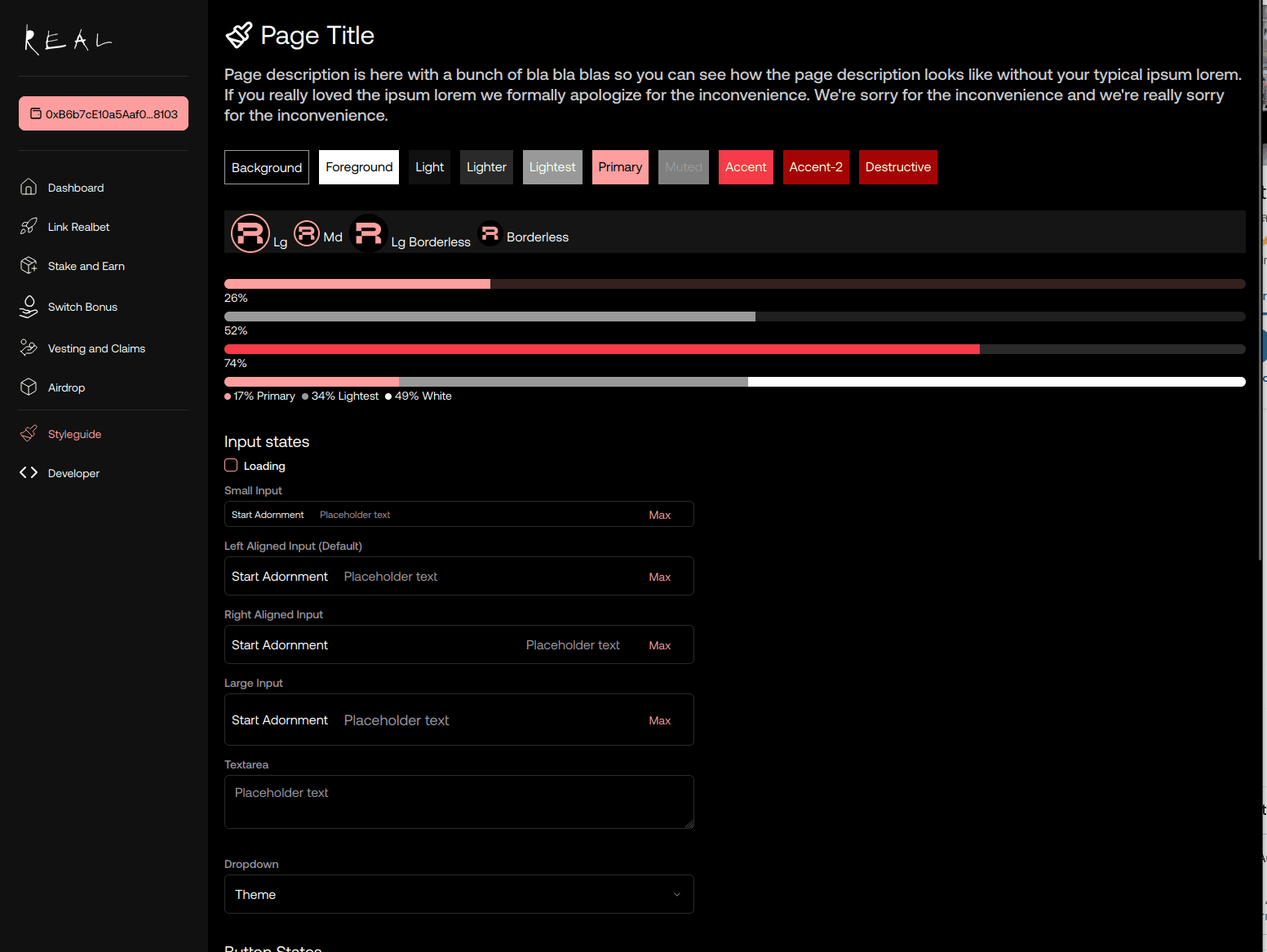The image size is (1267, 952).
Task: Focus the Textarea placeholder field
Action: pos(459,802)
